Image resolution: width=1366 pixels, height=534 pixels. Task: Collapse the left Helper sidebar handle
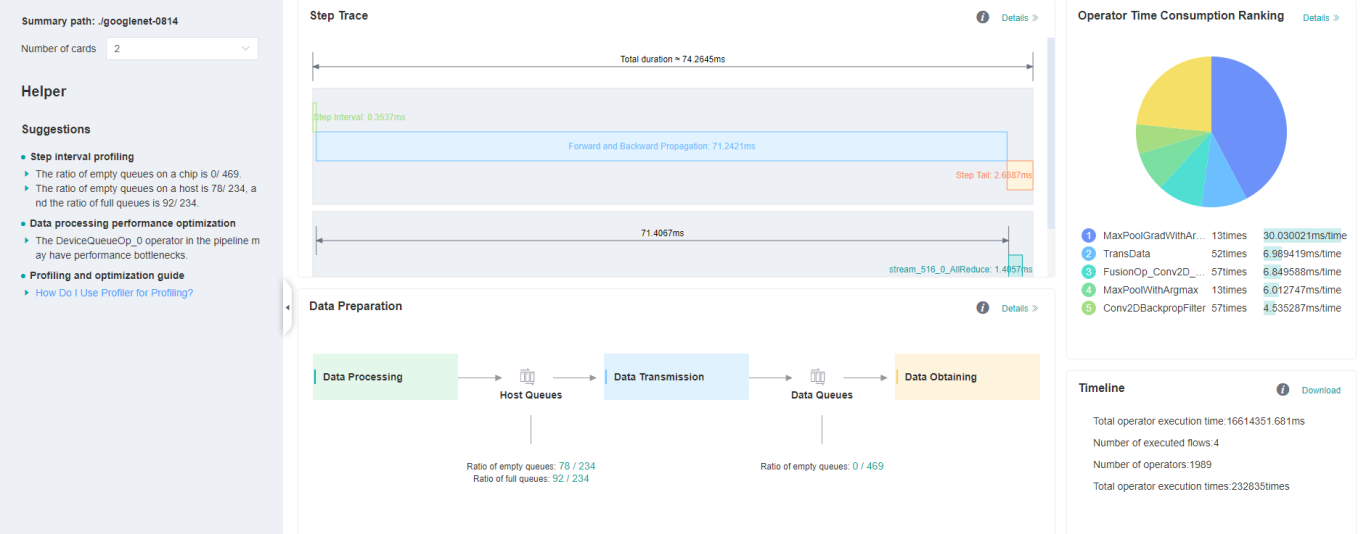(x=288, y=307)
